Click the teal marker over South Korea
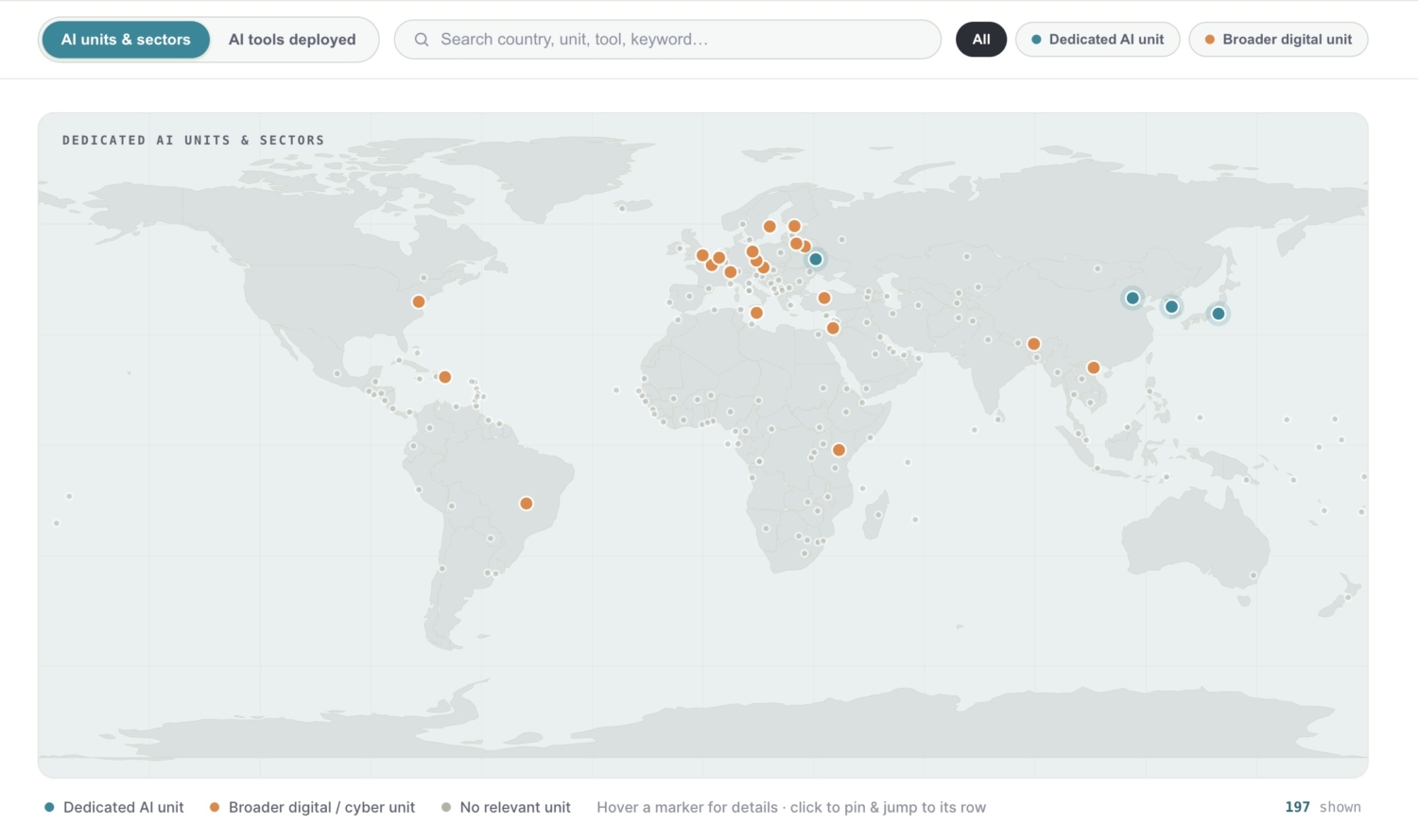This screenshot has width=1418, height=840. pyautogui.click(x=1171, y=306)
